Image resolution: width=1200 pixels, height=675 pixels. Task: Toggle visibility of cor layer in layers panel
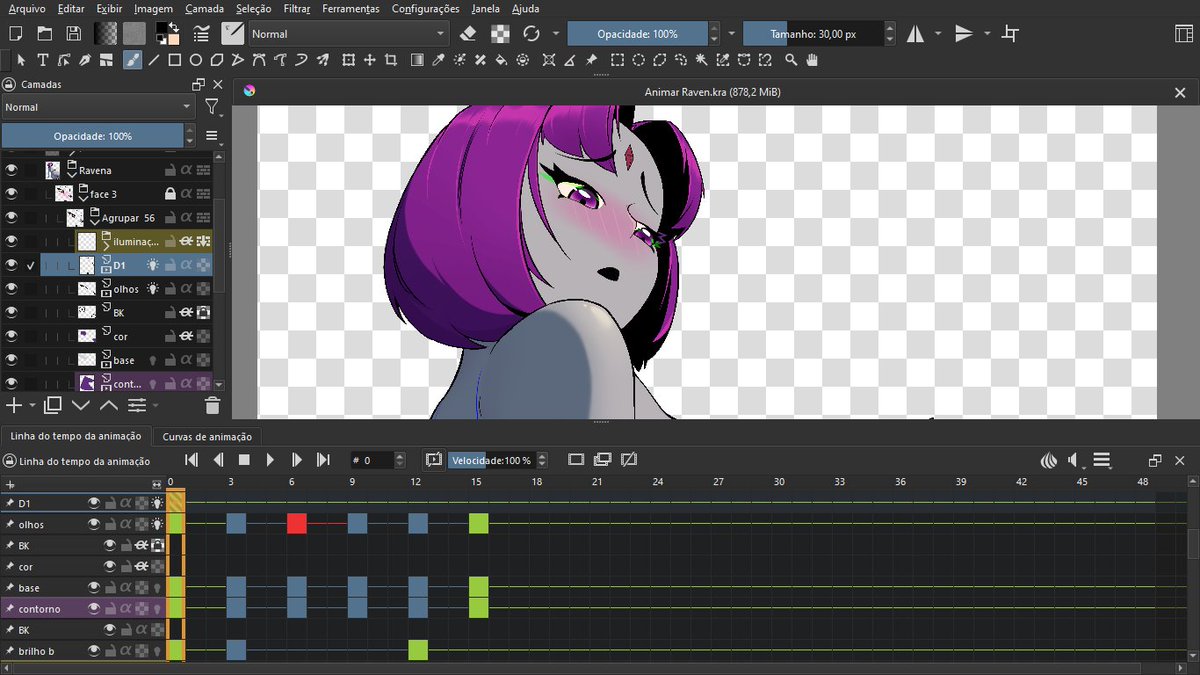click(12, 336)
